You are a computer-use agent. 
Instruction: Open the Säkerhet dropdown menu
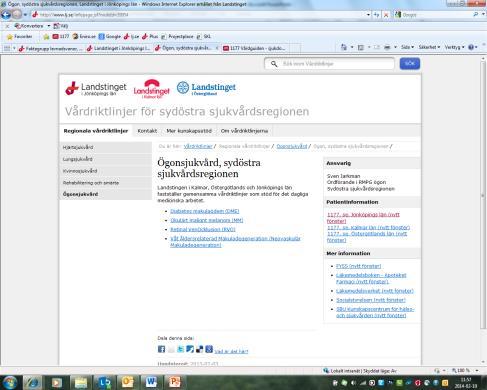pos(429,47)
